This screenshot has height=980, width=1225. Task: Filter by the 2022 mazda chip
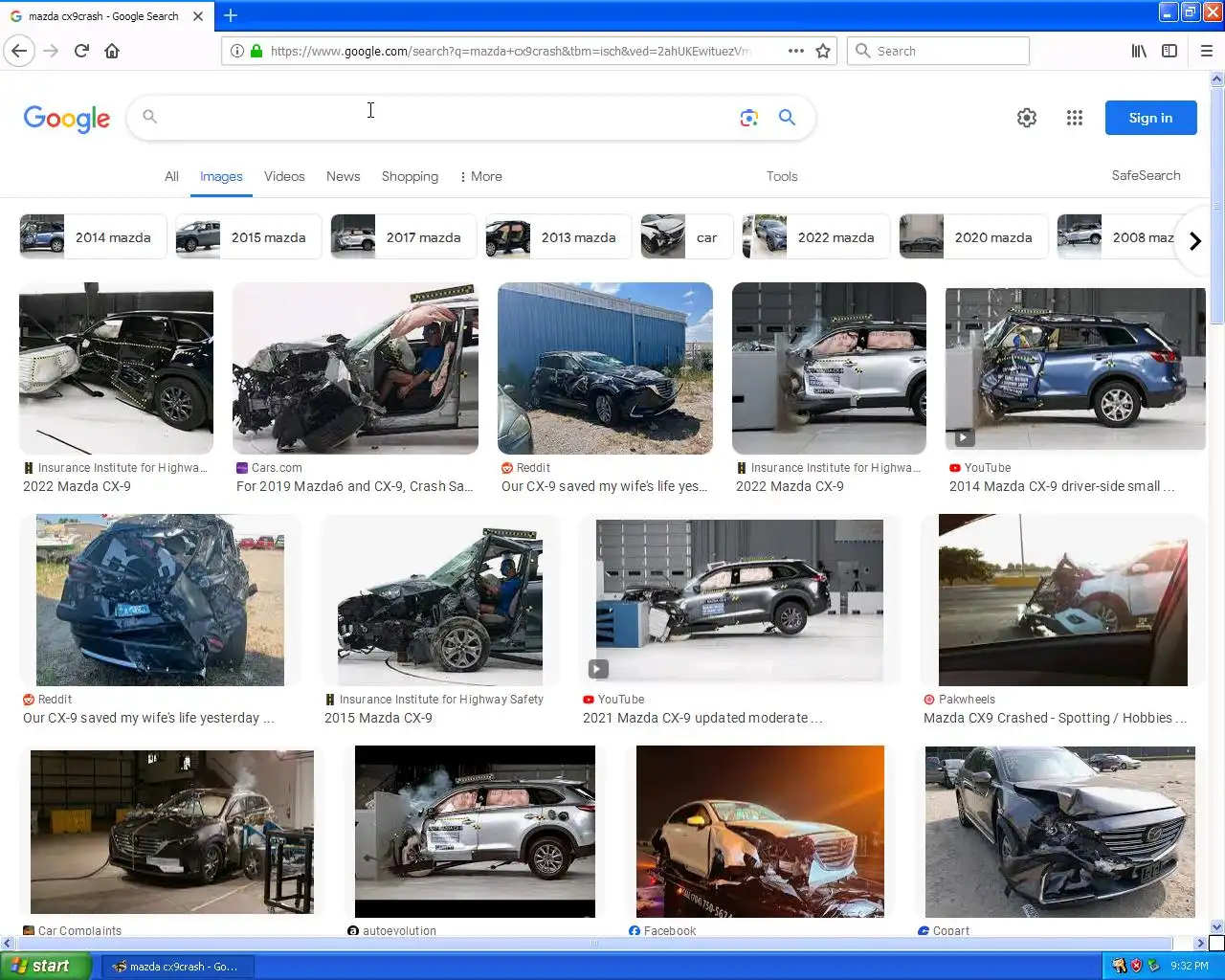pos(815,237)
